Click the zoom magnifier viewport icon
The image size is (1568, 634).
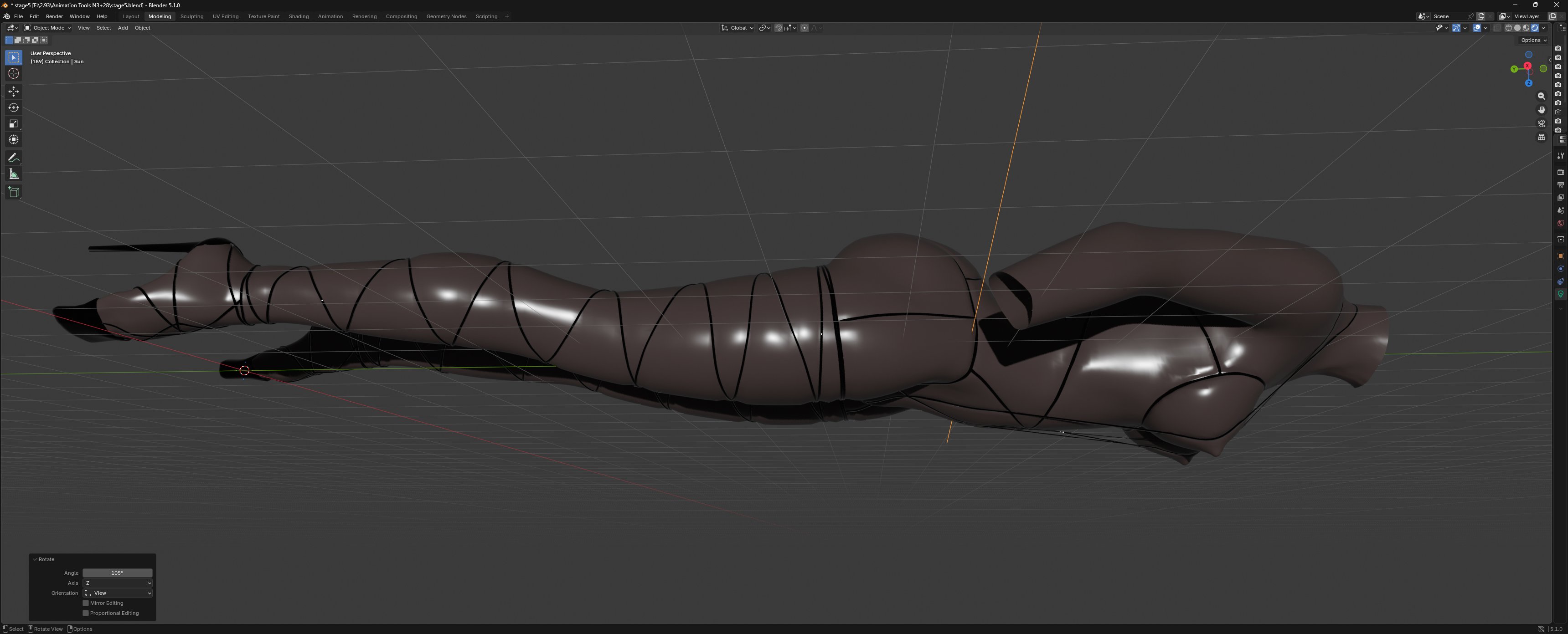(1541, 96)
